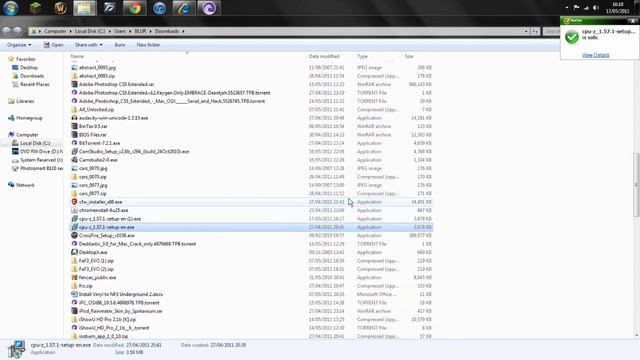Expand arrow after Downloads in breadcrumb

click(x=183, y=31)
